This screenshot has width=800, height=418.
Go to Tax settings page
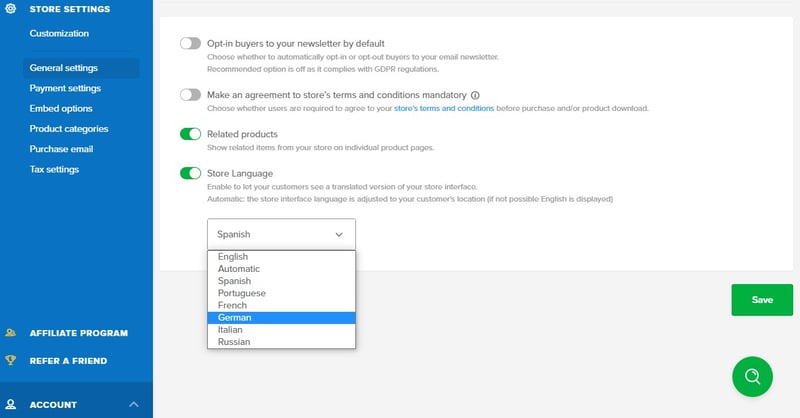tap(54, 169)
